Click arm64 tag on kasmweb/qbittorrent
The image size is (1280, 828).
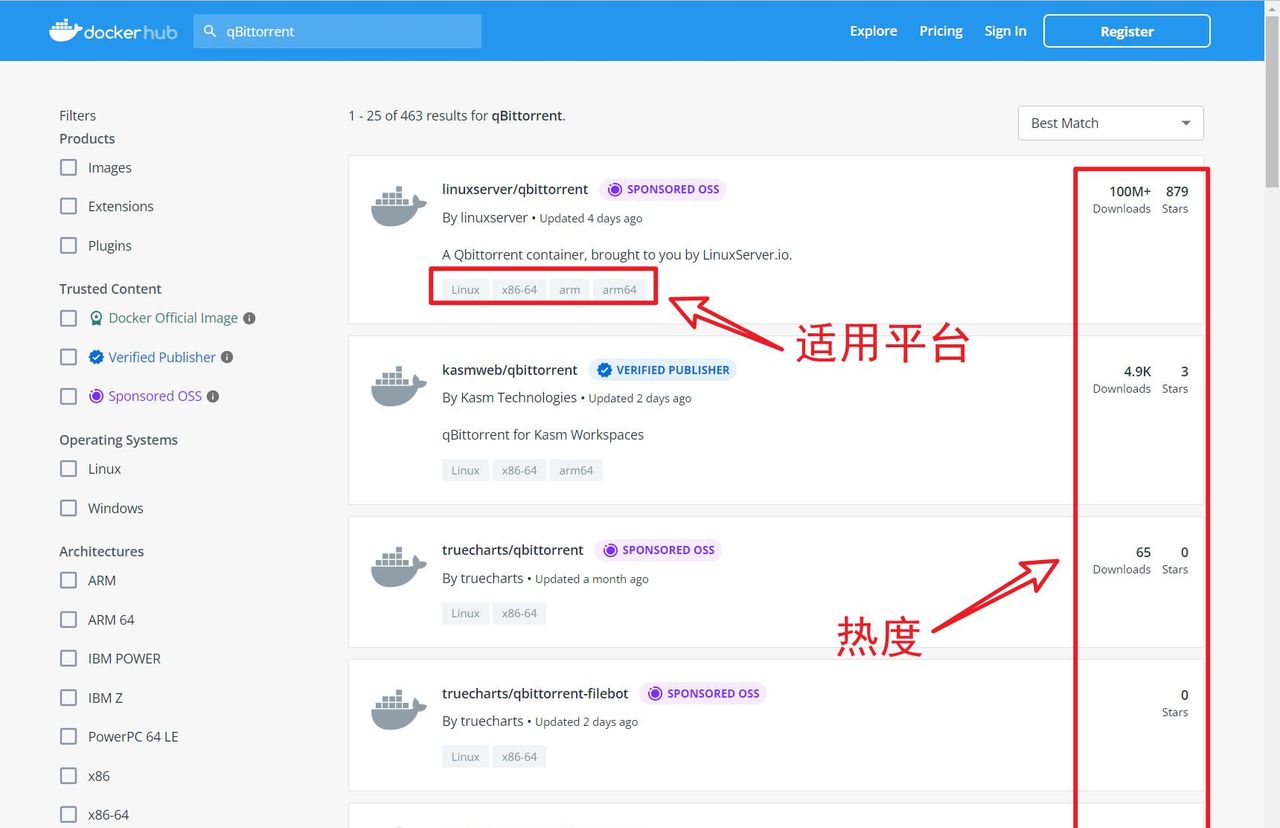click(576, 470)
